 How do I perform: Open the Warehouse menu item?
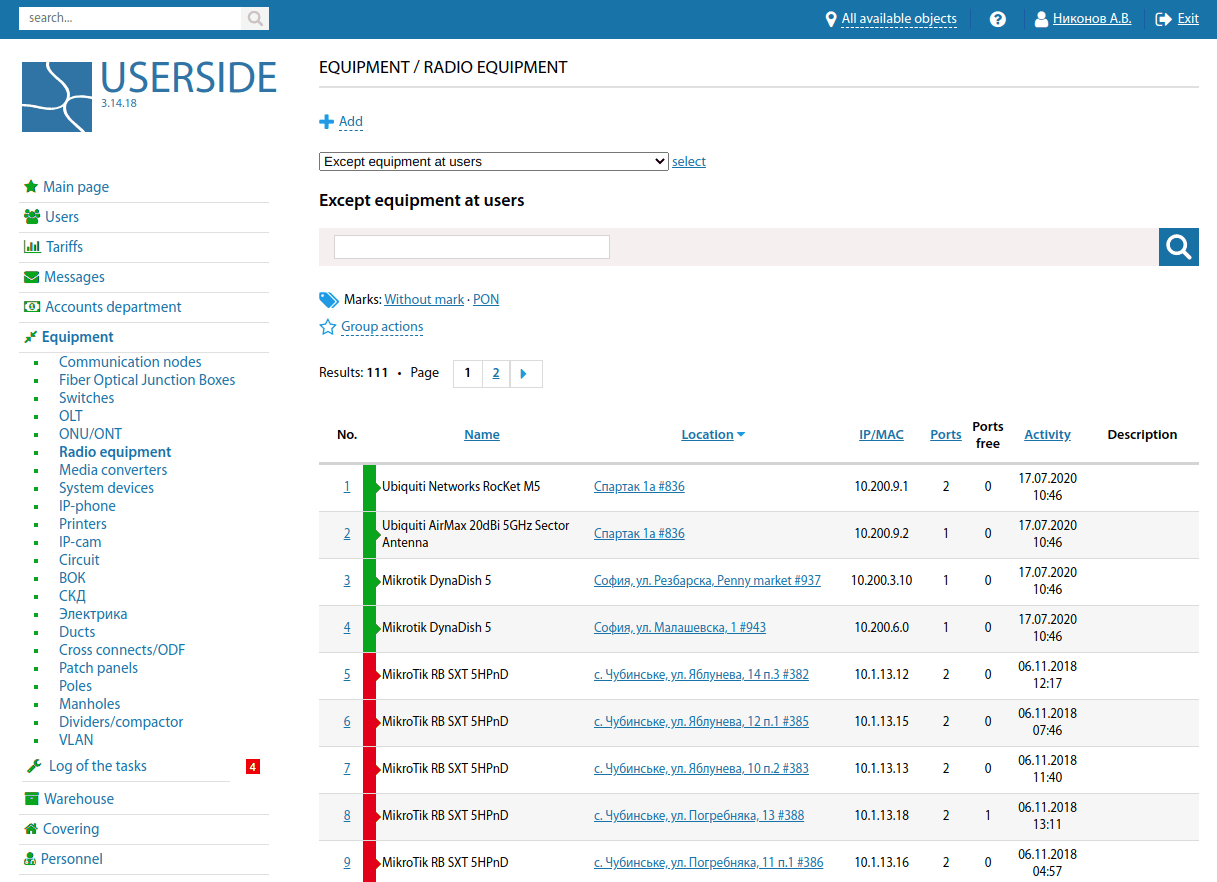point(78,799)
